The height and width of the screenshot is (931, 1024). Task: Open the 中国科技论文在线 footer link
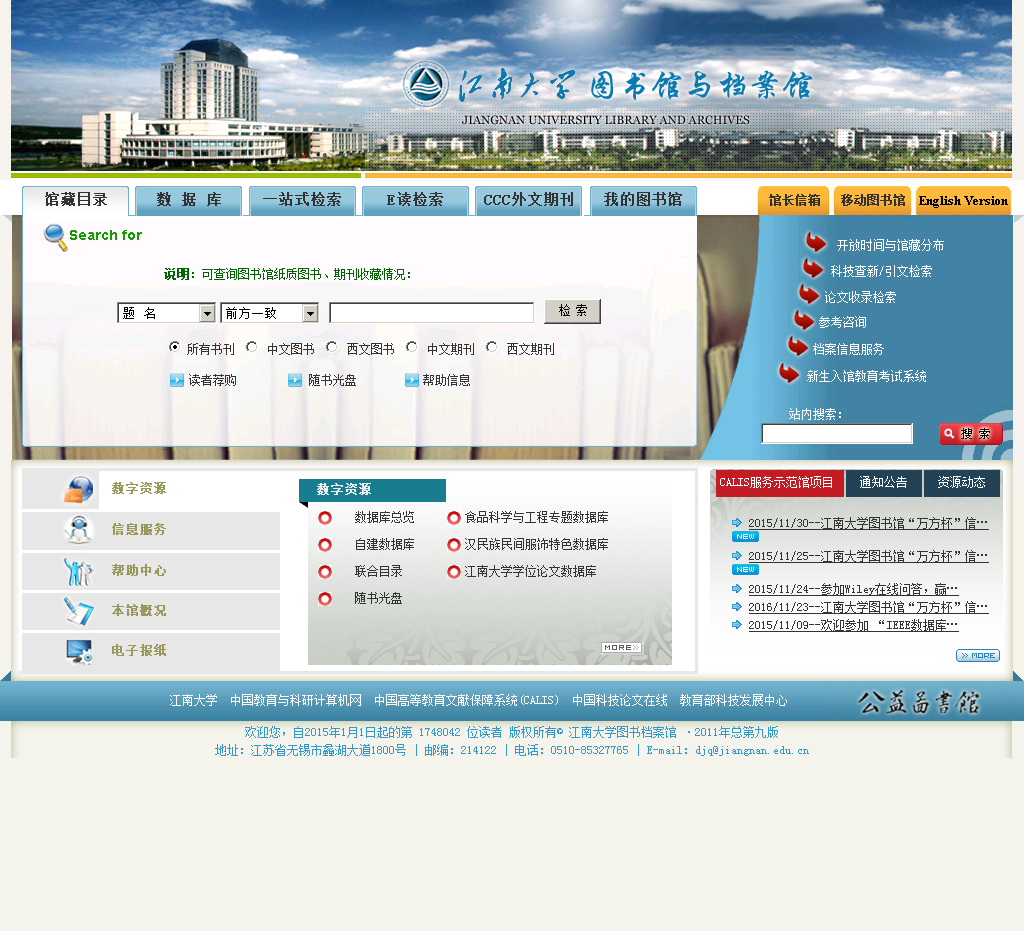(x=620, y=701)
